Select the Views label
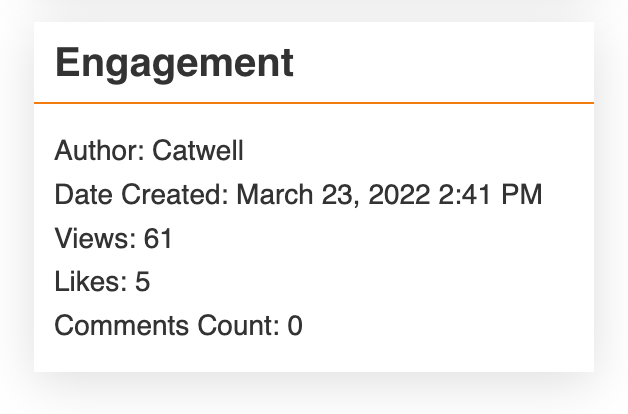 point(95,238)
